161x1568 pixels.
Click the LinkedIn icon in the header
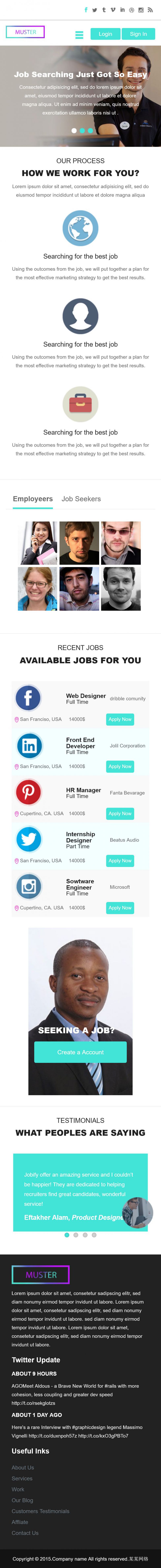[x=122, y=10]
